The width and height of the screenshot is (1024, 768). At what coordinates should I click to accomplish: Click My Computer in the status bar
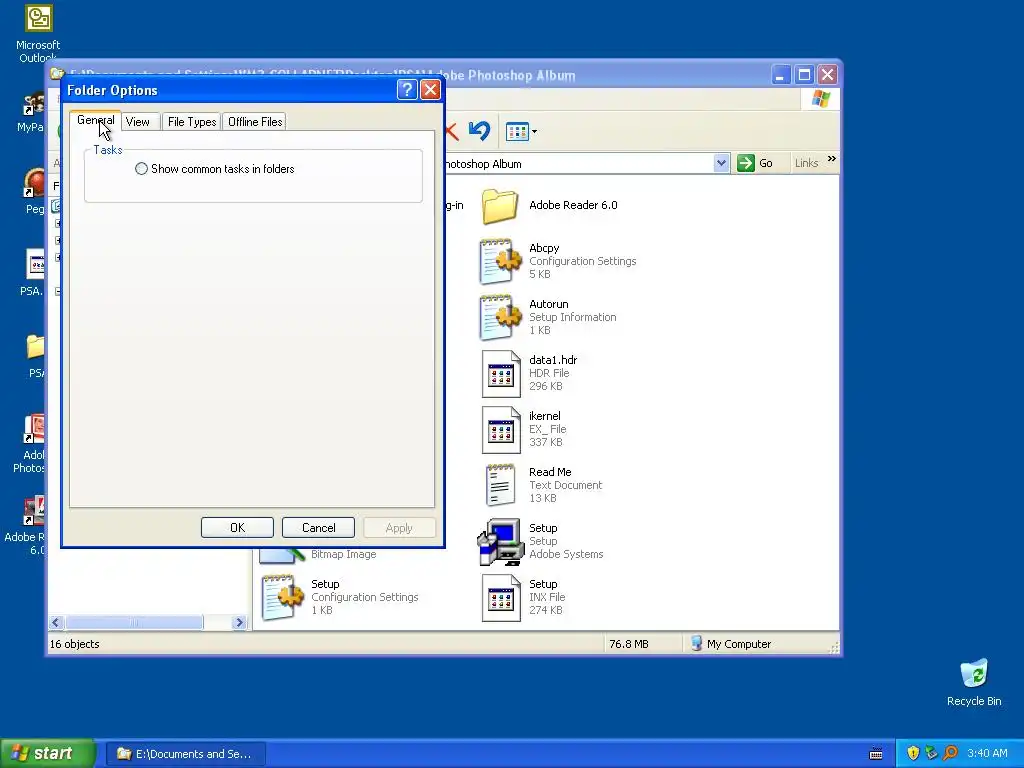click(731, 644)
